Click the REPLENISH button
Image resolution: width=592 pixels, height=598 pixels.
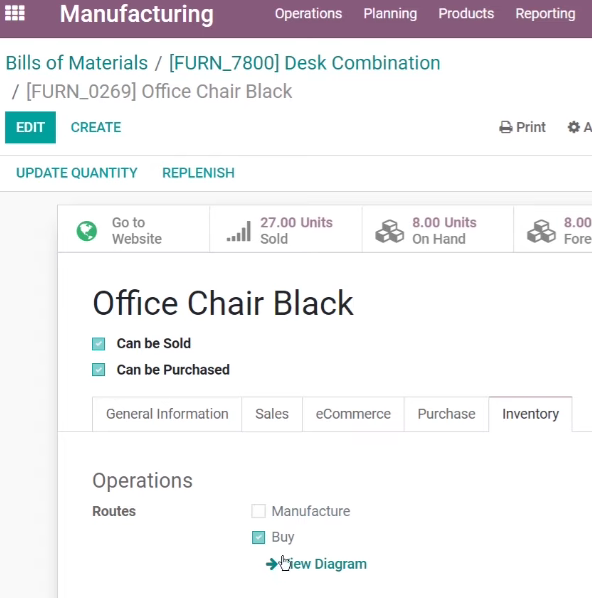198,173
